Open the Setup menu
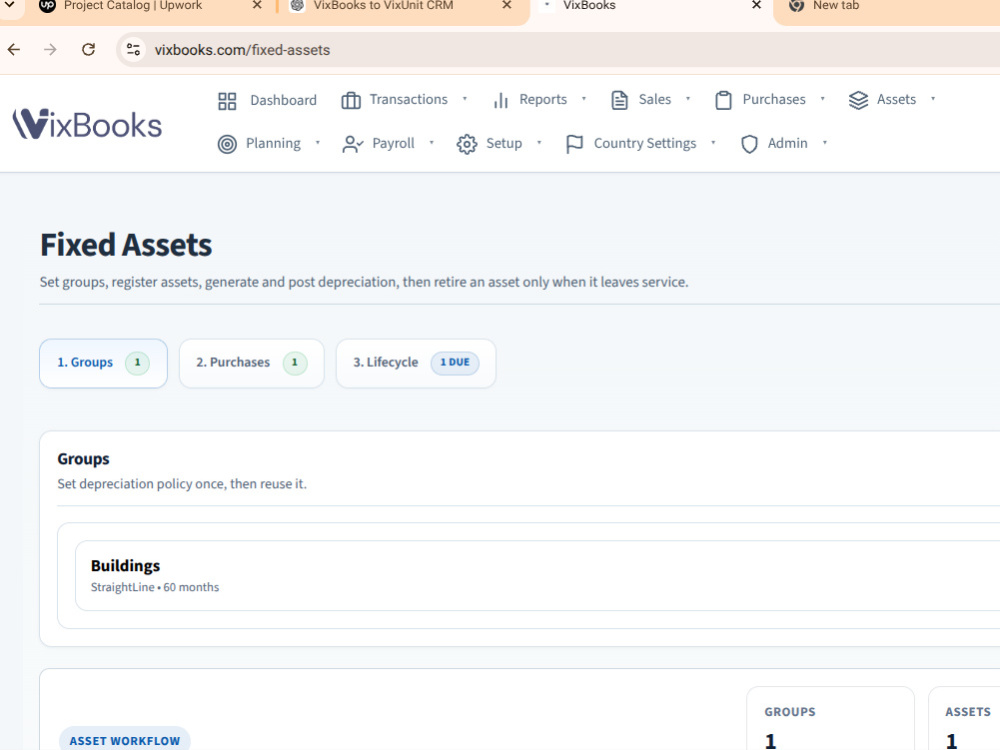Image resolution: width=1000 pixels, height=750 pixels. tap(504, 143)
